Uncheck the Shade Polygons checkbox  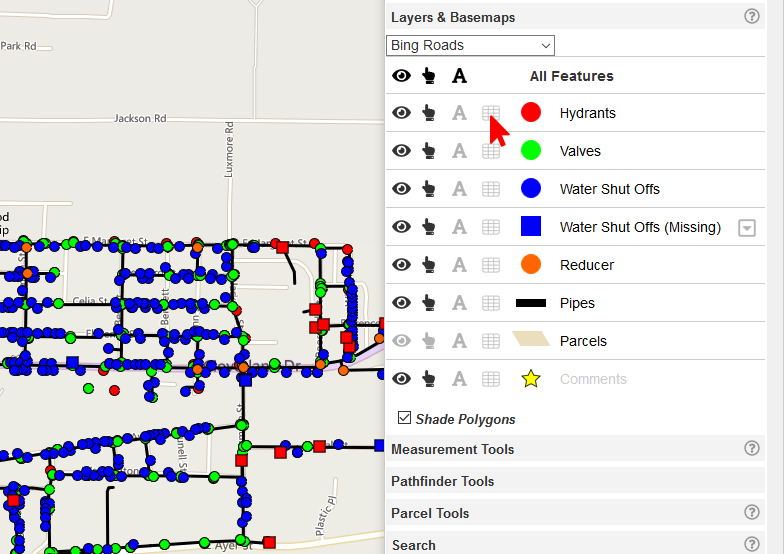tap(404, 418)
